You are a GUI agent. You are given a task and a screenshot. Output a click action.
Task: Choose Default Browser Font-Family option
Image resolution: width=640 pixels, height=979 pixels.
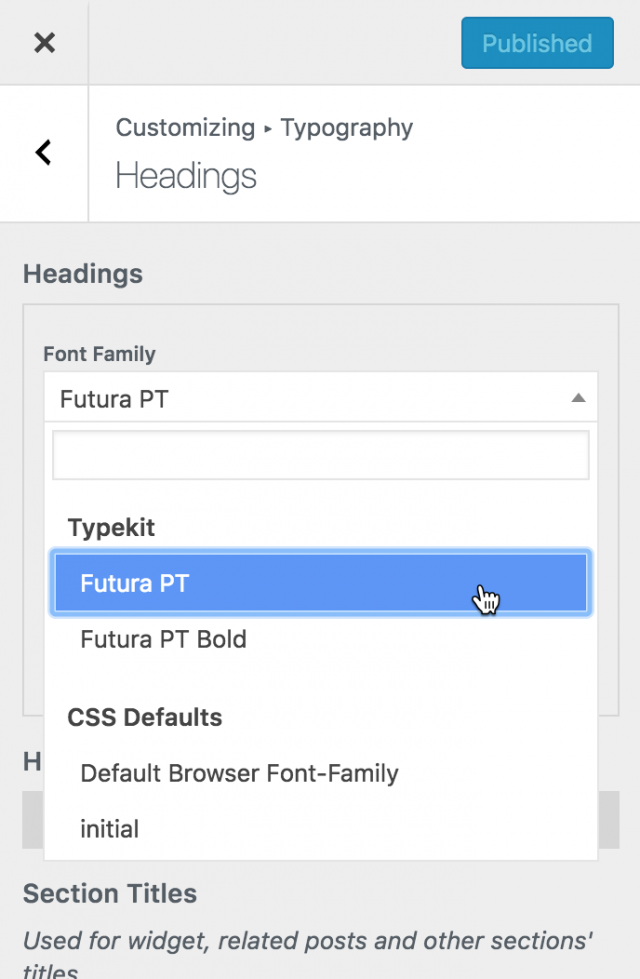[238, 773]
